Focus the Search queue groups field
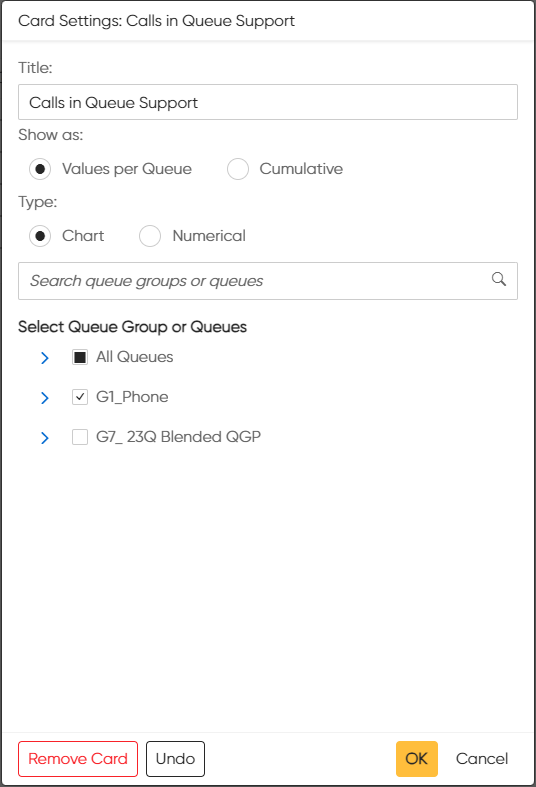The height and width of the screenshot is (787, 536). (x=268, y=281)
